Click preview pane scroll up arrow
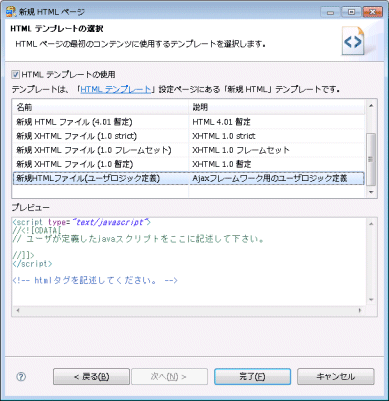The height and width of the screenshot is (401, 389). [x=371, y=224]
